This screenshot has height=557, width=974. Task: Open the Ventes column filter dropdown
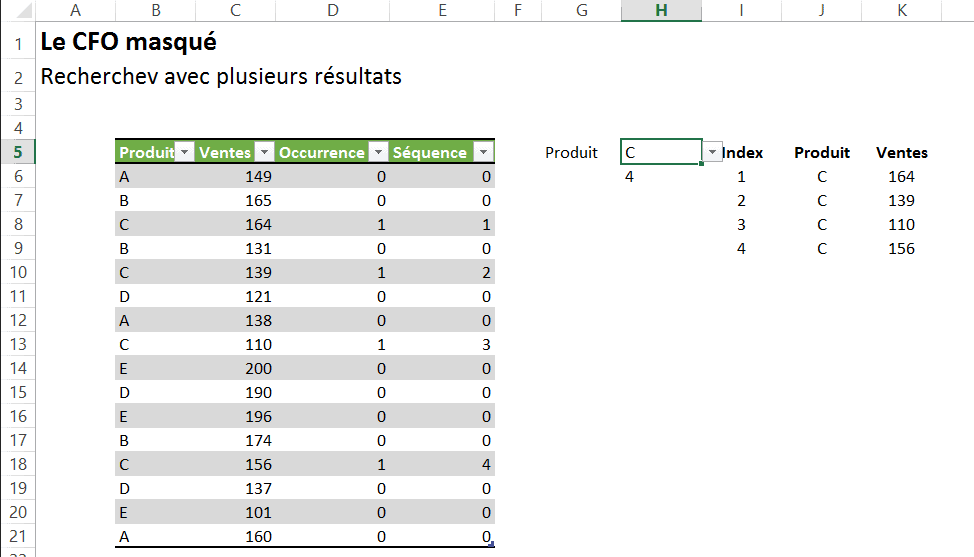click(263, 153)
